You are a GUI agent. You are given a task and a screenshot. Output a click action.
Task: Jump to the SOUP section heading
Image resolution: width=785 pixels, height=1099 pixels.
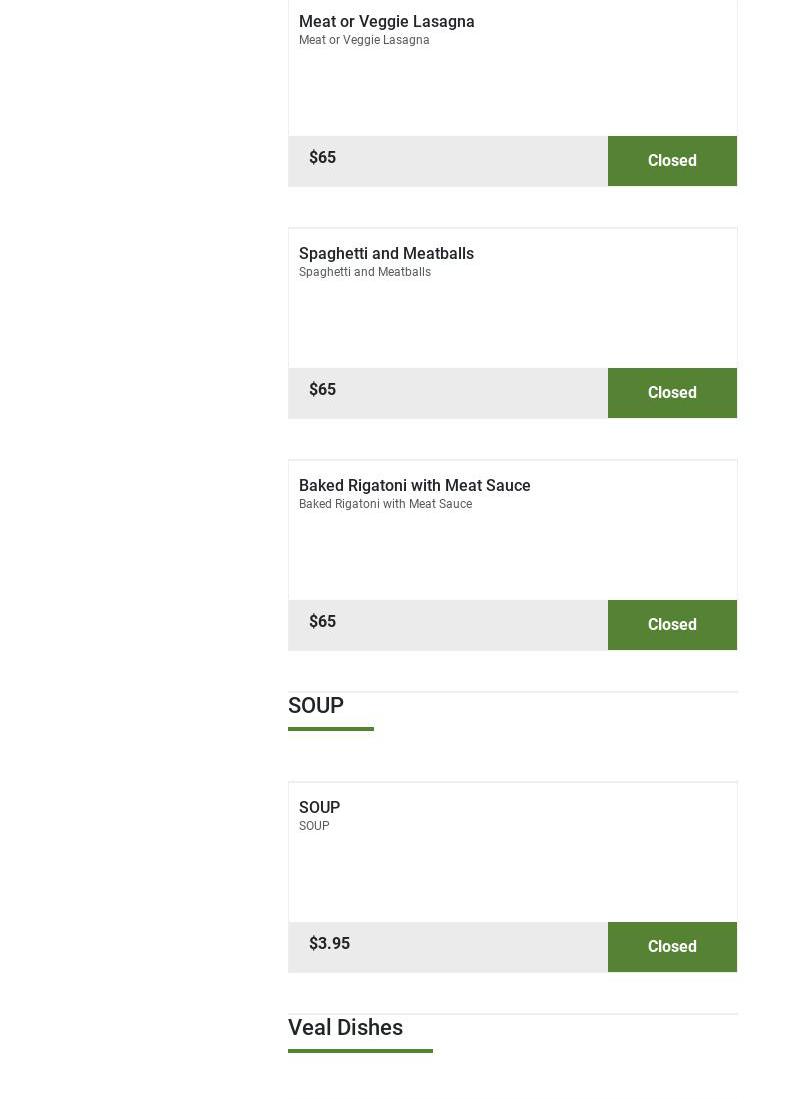tap(316, 706)
